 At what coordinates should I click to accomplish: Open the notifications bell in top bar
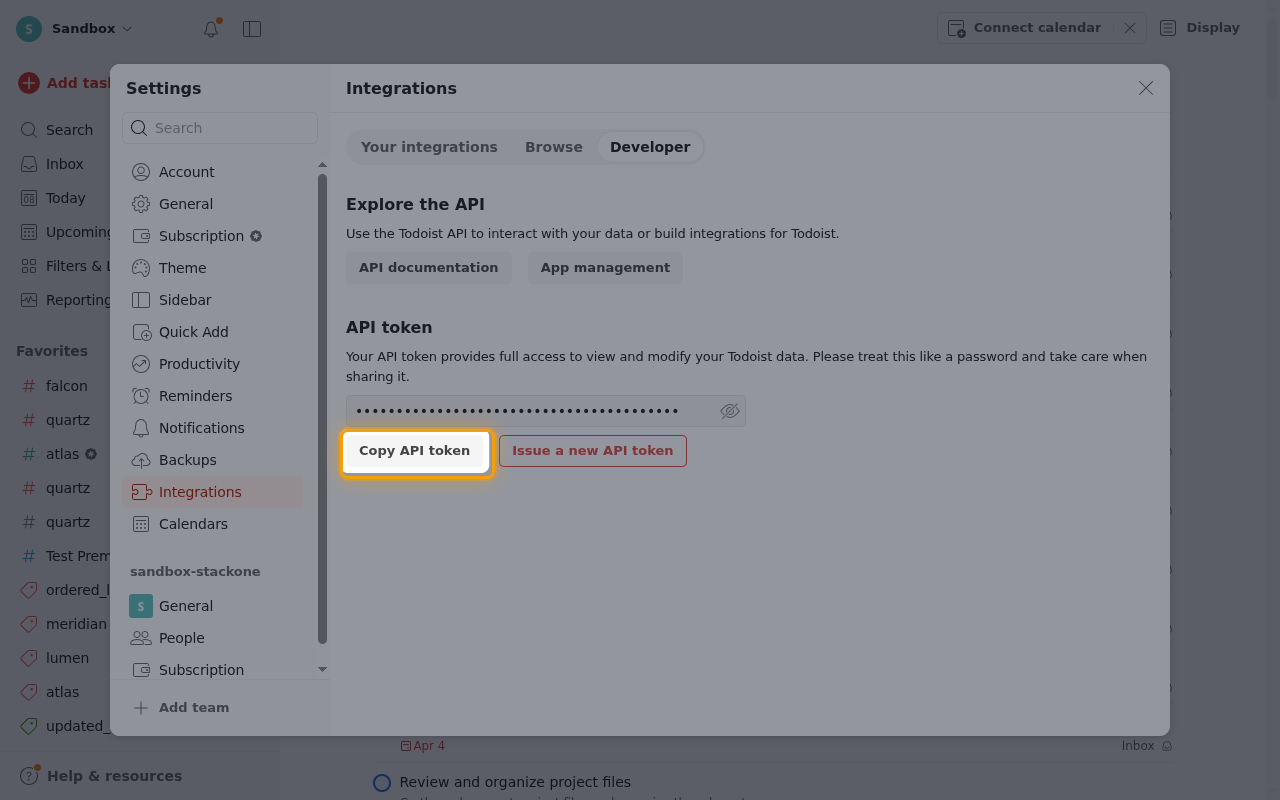pos(211,29)
